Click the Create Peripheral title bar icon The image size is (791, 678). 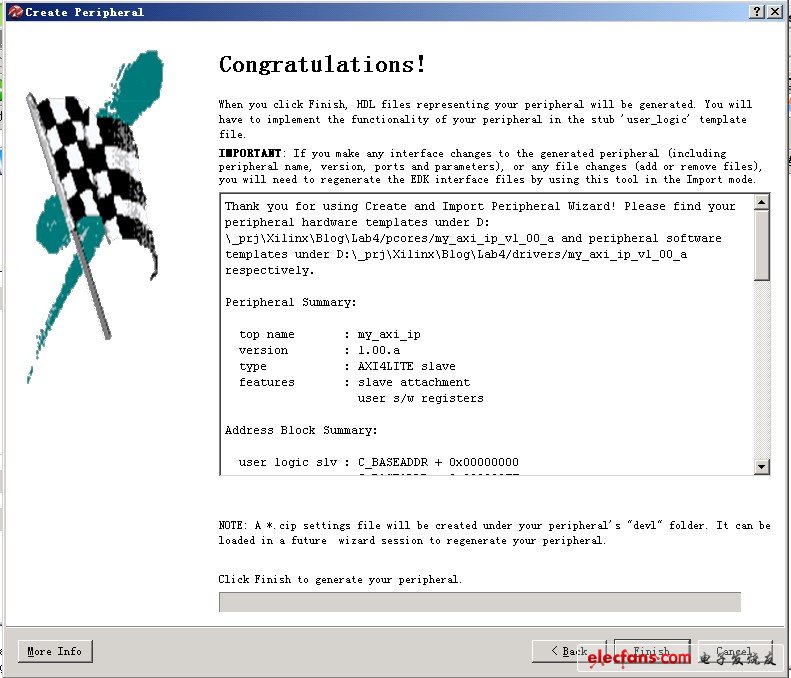coord(13,11)
